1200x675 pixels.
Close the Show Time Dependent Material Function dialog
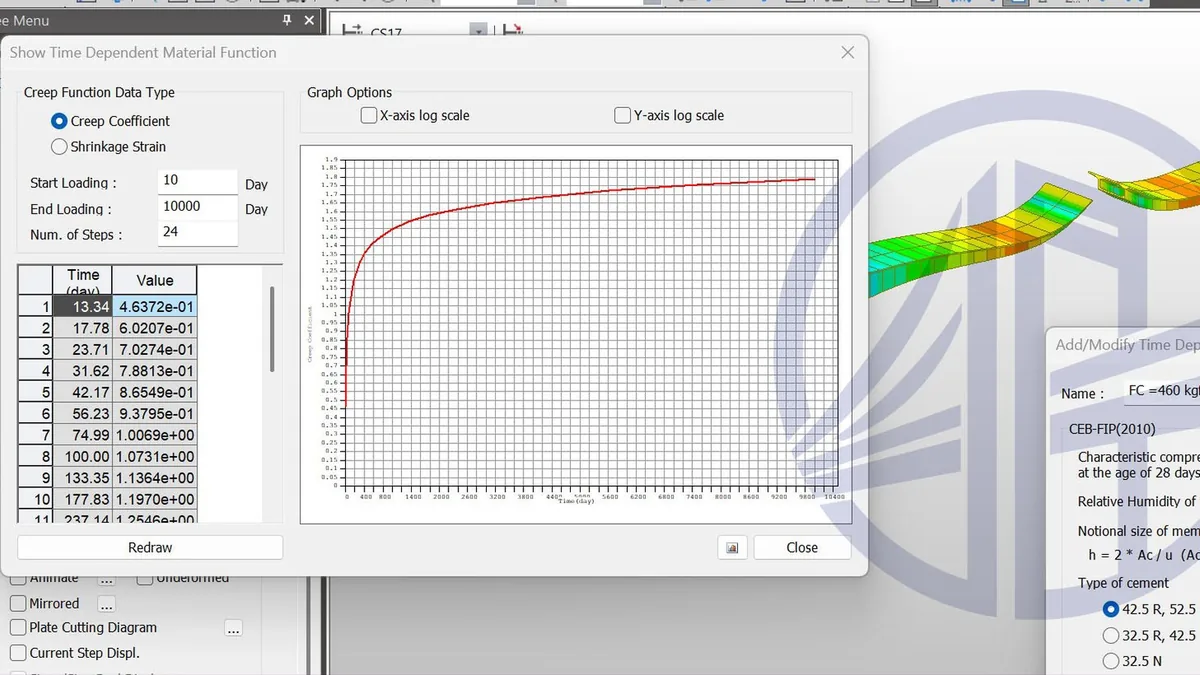click(848, 53)
